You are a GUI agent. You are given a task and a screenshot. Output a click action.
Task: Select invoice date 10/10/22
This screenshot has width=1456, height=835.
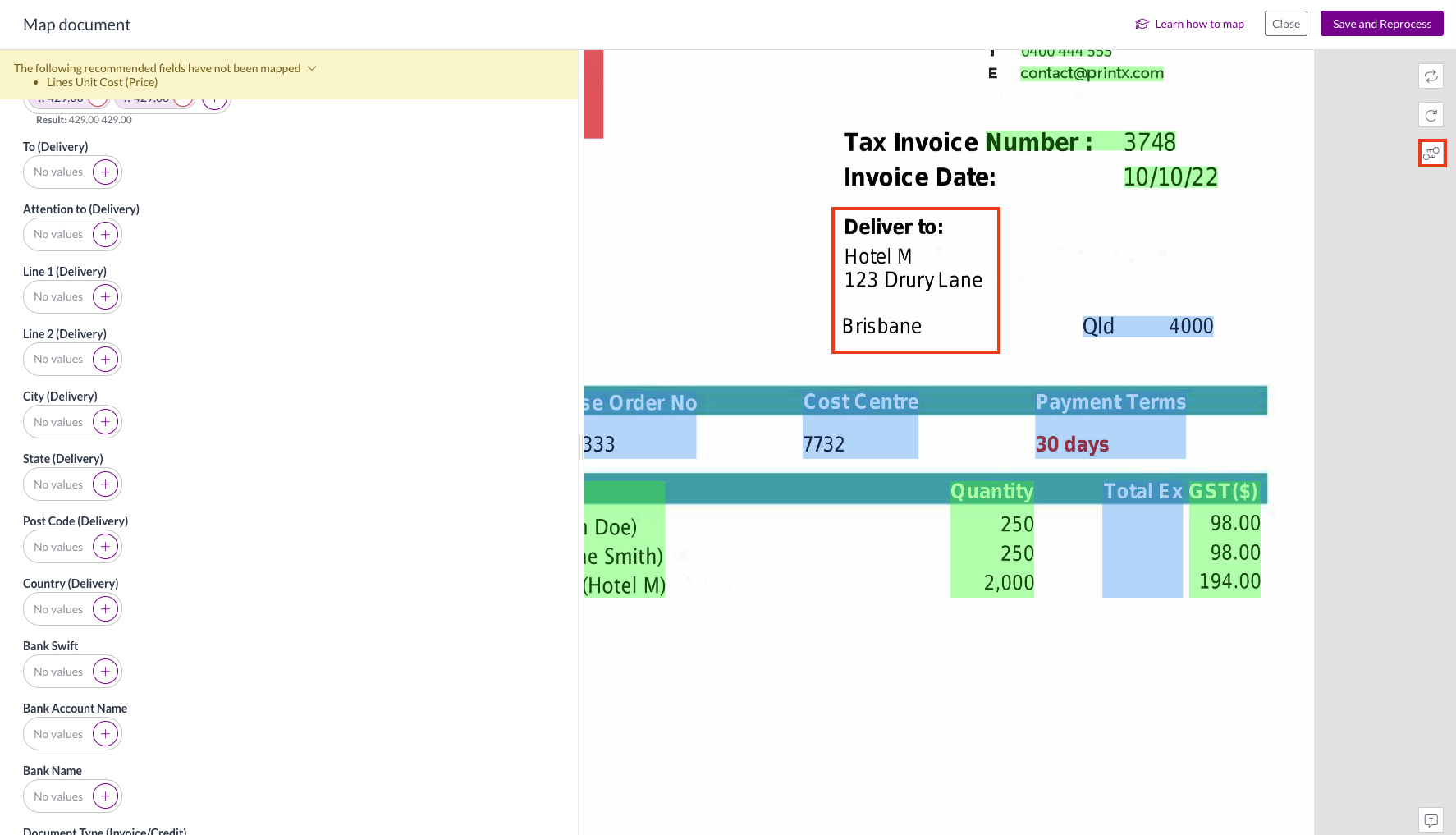tap(1170, 177)
